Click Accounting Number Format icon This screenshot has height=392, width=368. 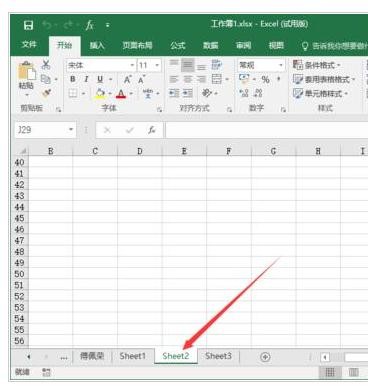click(x=244, y=79)
